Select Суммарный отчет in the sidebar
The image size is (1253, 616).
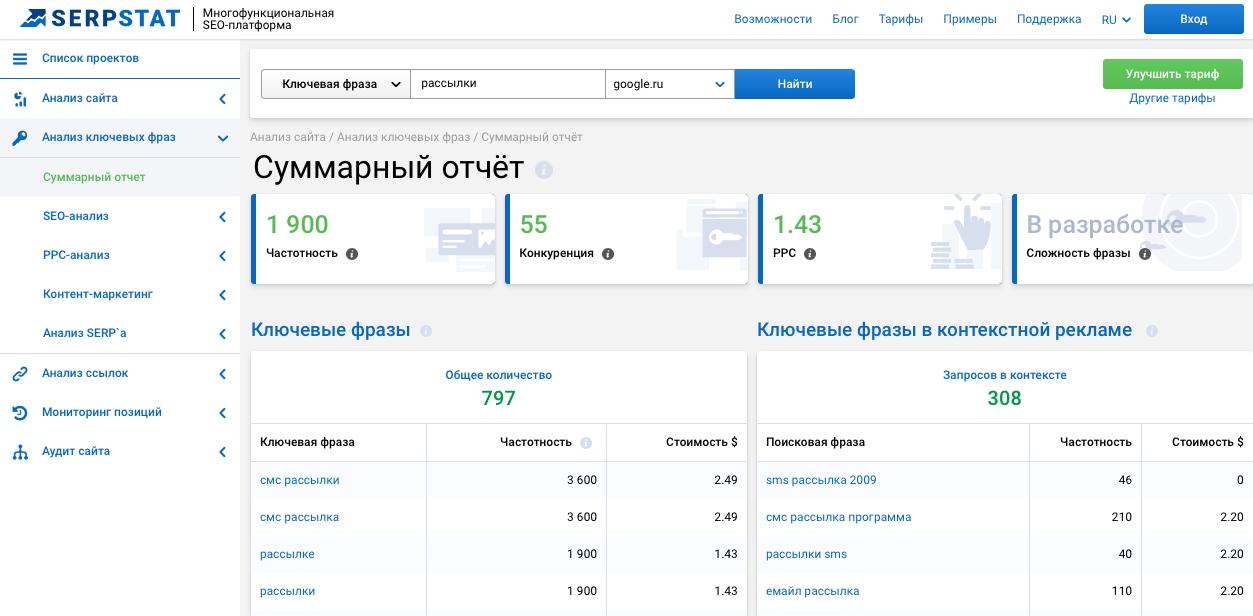94,177
